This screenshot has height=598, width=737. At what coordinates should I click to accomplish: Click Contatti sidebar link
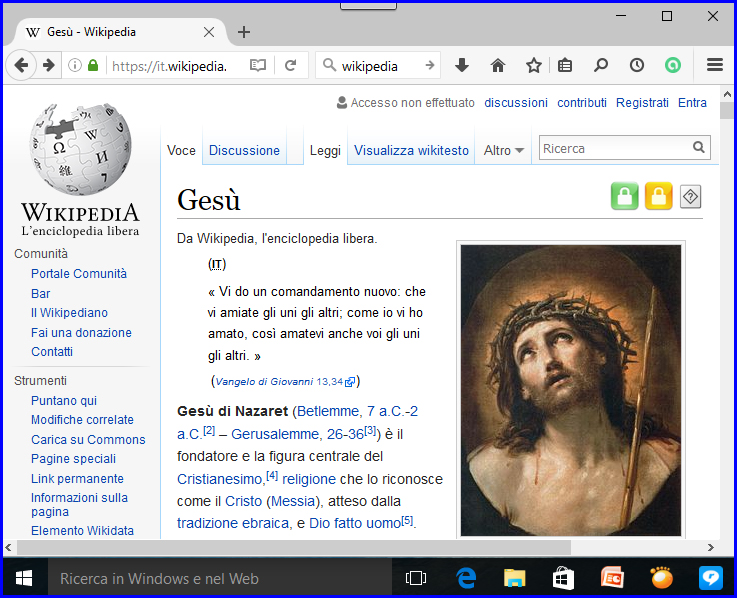click(52, 352)
